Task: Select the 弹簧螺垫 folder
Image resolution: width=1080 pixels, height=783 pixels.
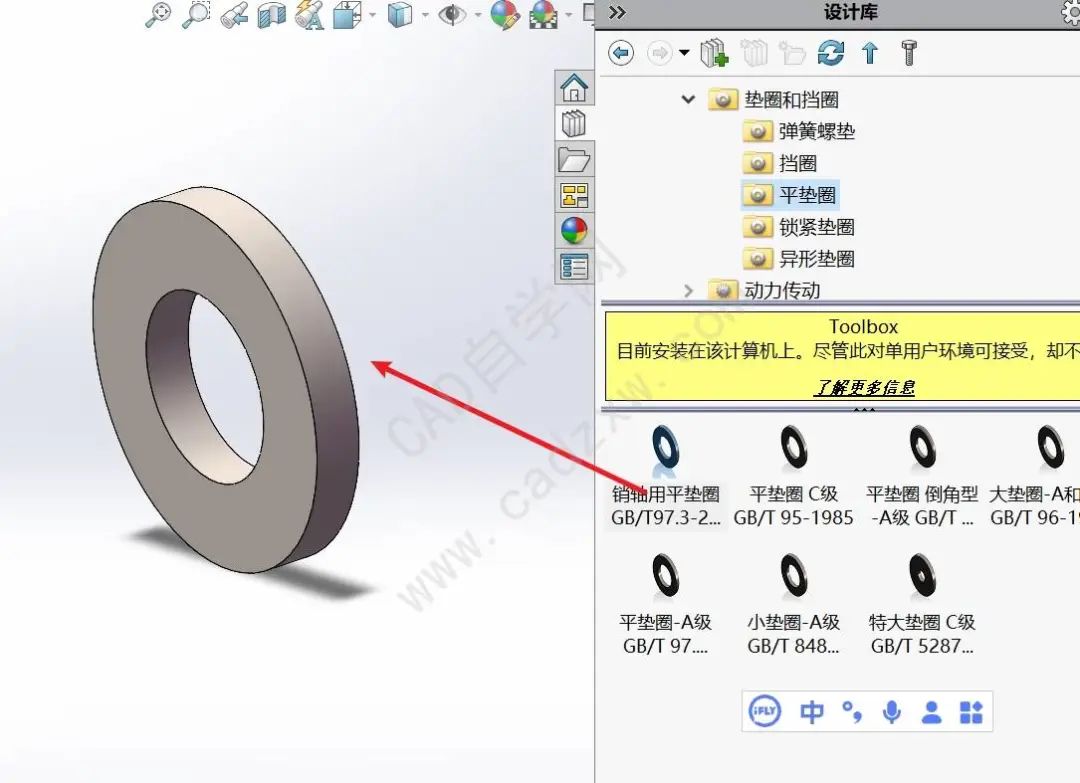Action: click(816, 132)
